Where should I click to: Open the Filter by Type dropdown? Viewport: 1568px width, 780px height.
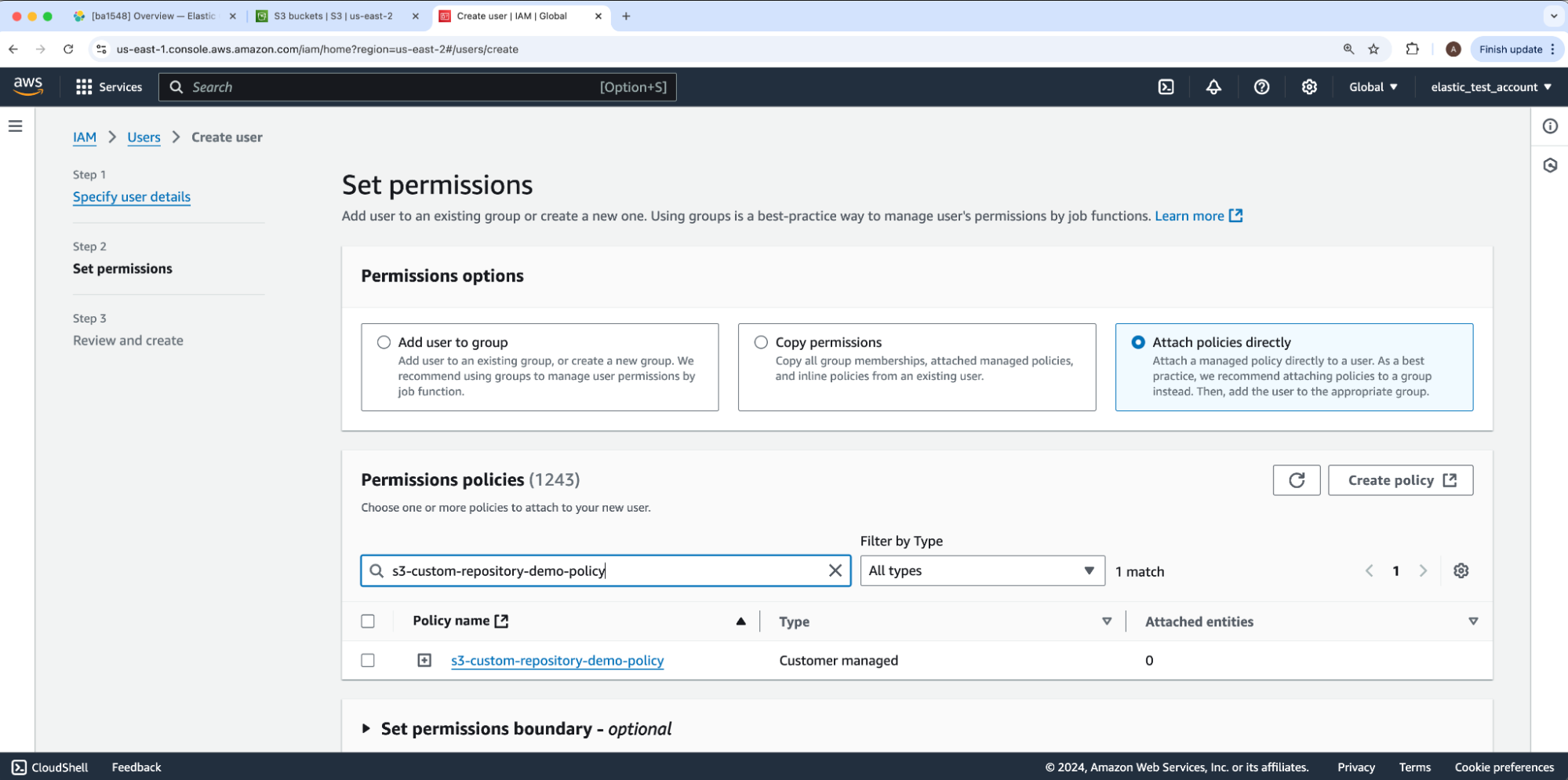click(x=981, y=571)
